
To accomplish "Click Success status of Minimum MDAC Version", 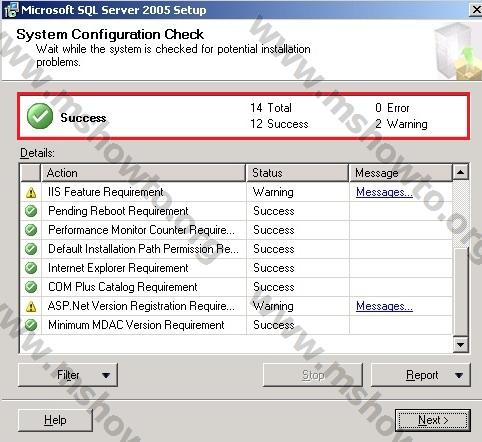I will (x=274, y=325).
